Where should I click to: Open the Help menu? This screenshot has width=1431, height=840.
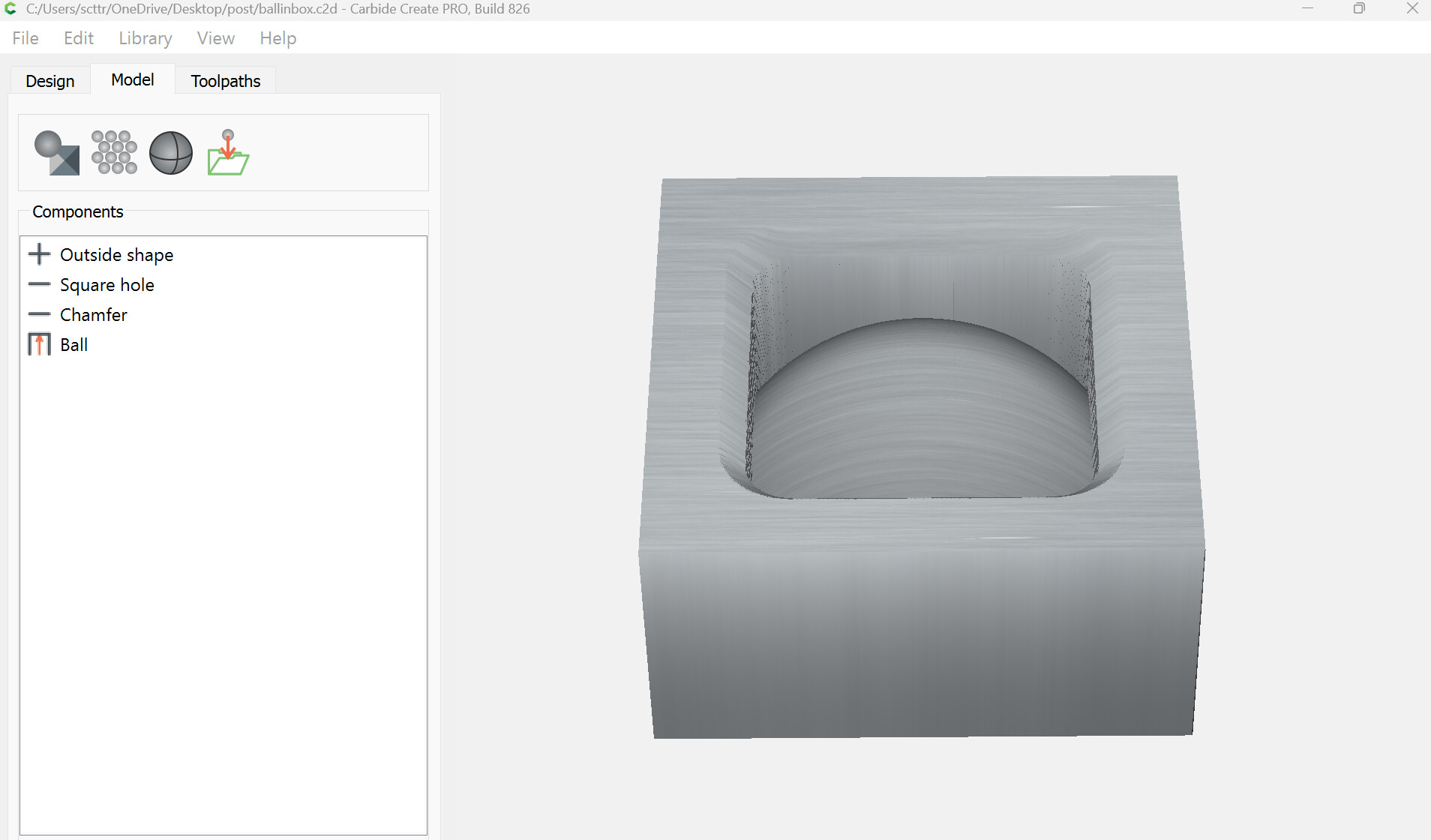[x=278, y=38]
